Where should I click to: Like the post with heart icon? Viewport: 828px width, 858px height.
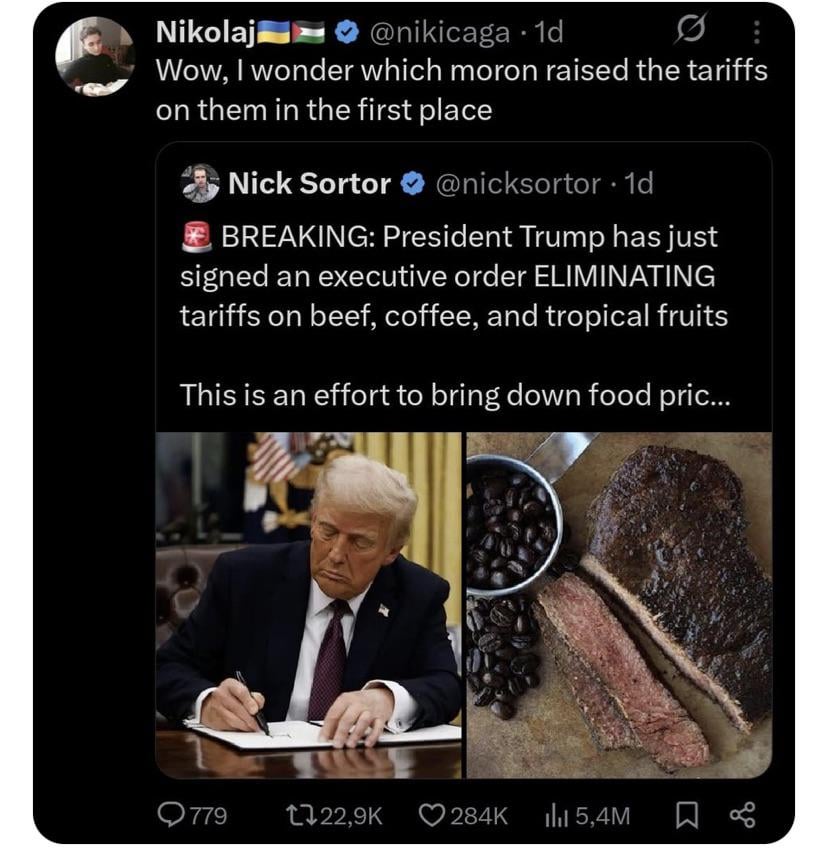[433, 816]
